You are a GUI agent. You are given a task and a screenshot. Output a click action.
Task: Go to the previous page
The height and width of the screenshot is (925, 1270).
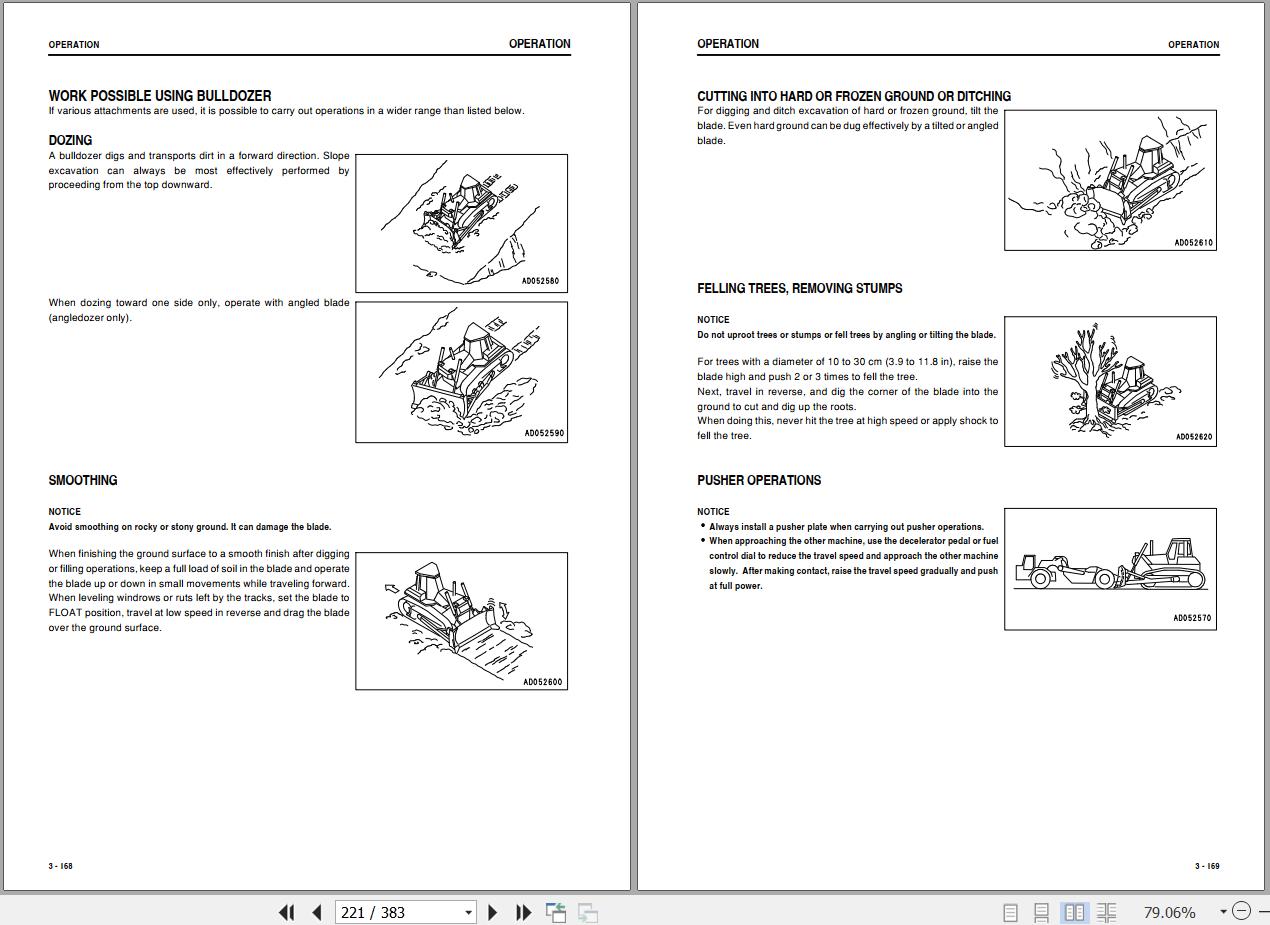coord(317,912)
